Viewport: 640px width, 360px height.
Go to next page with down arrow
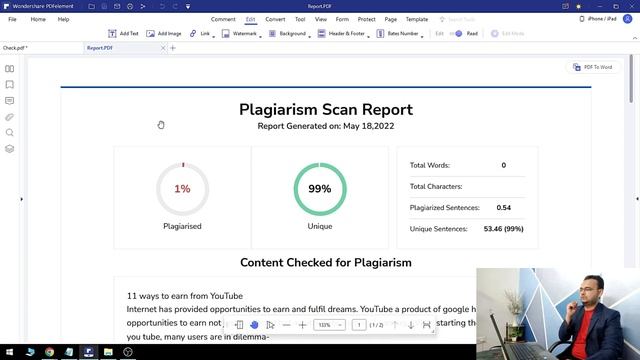[411, 325]
